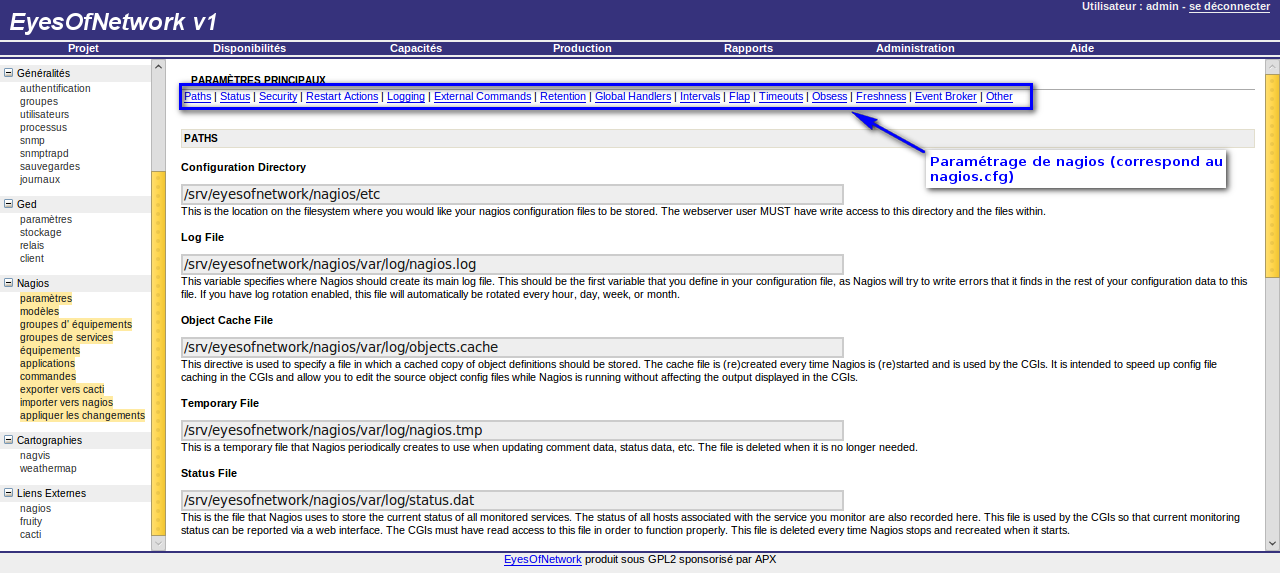Image resolution: width=1280 pixels, height=573 pixels.
Task: Go to the Event Broker settings link
Action: click(945, 97)
